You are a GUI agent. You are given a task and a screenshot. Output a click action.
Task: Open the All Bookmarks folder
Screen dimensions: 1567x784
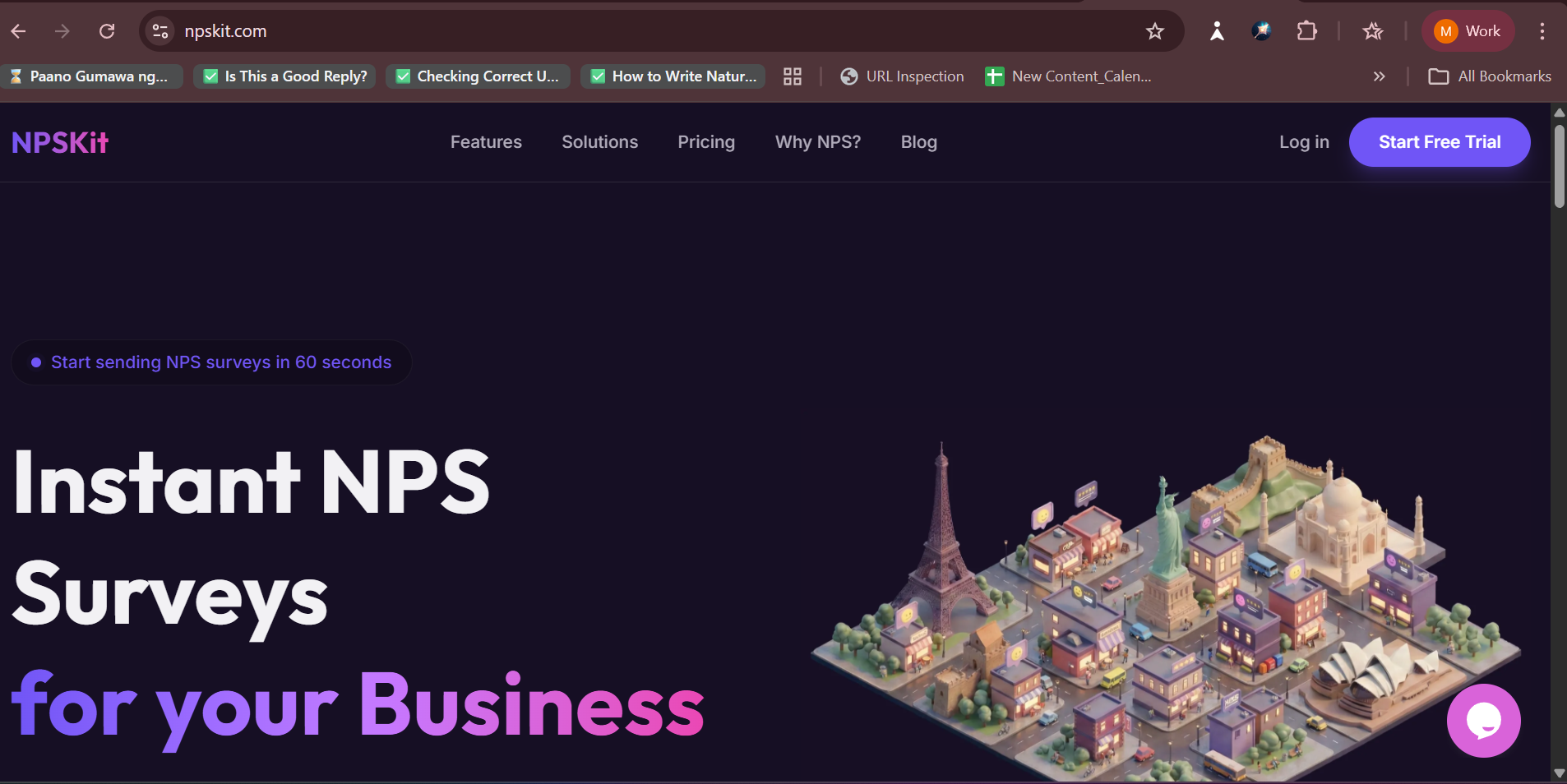point(1490,76)
